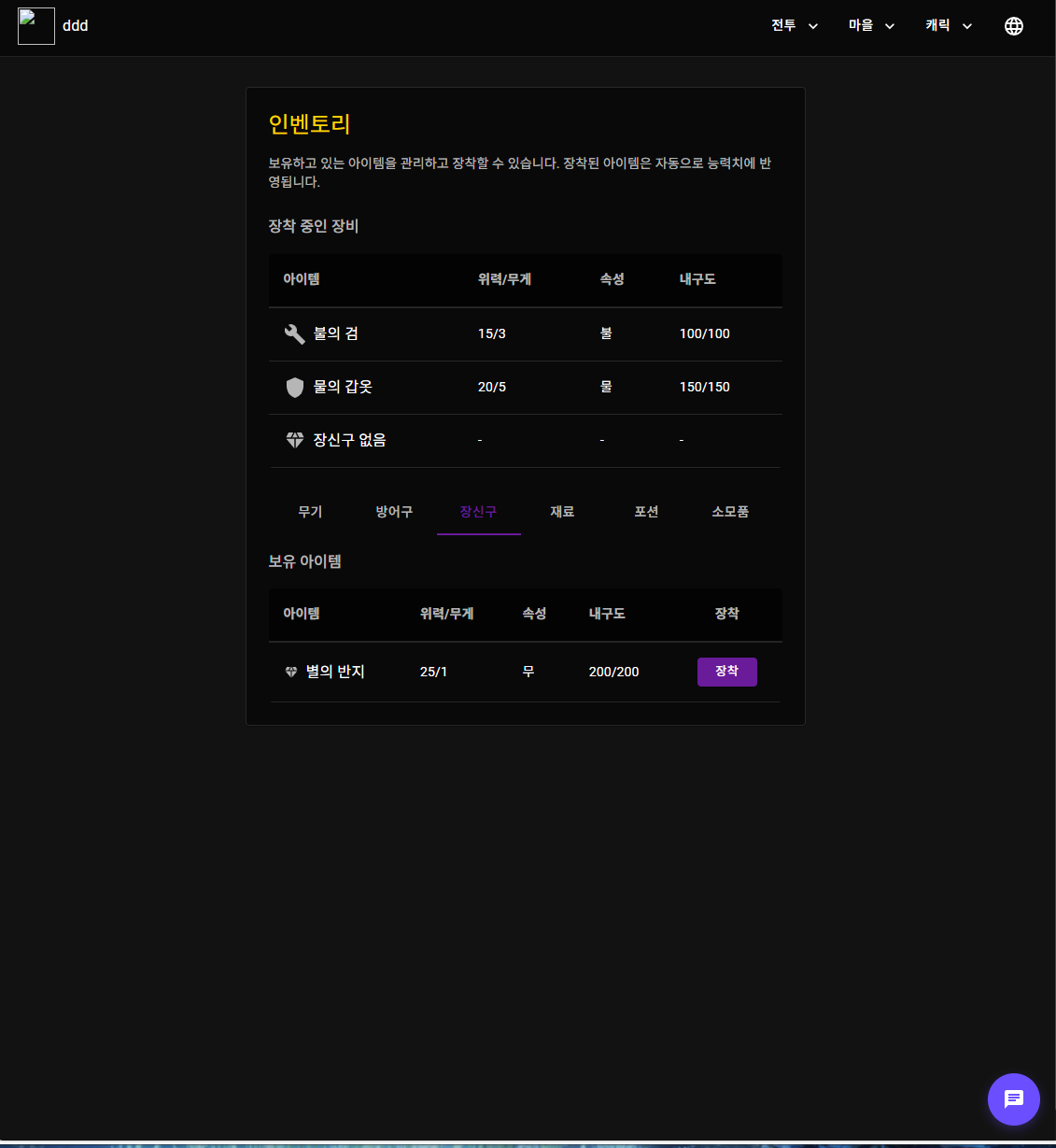The width and height of the screenshot is (1056, 1148).
Task: Click the 100/100 durability value
Action: tap(705, 333)
